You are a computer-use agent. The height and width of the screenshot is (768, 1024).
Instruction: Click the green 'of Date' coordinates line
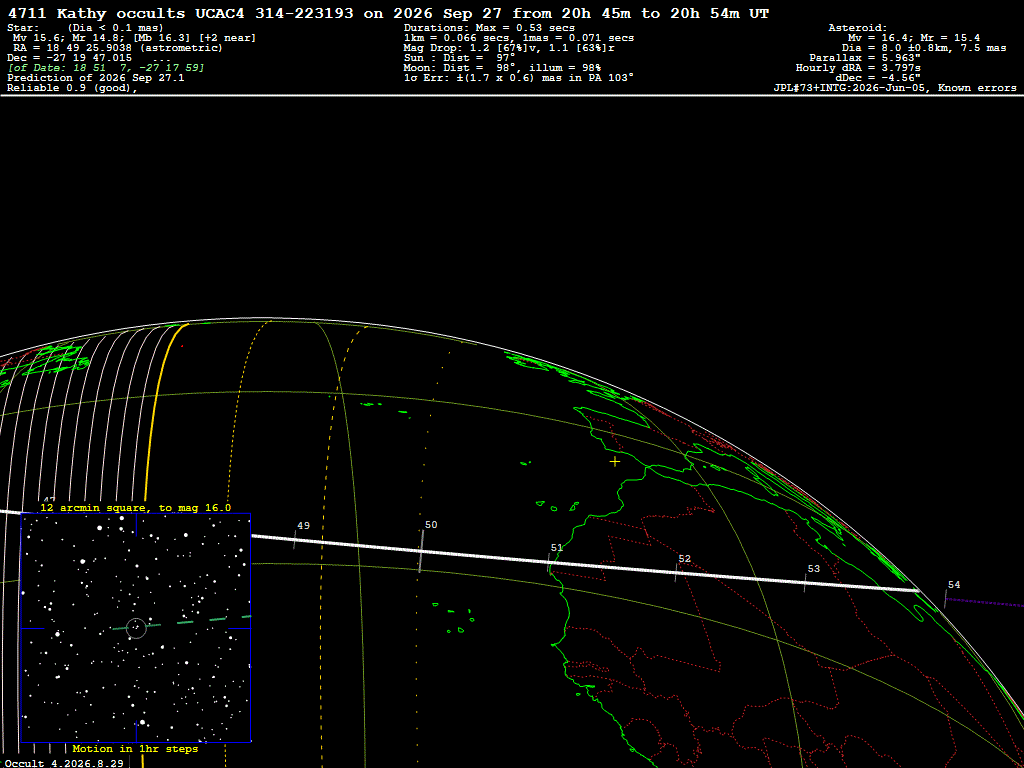coord(106,68)
